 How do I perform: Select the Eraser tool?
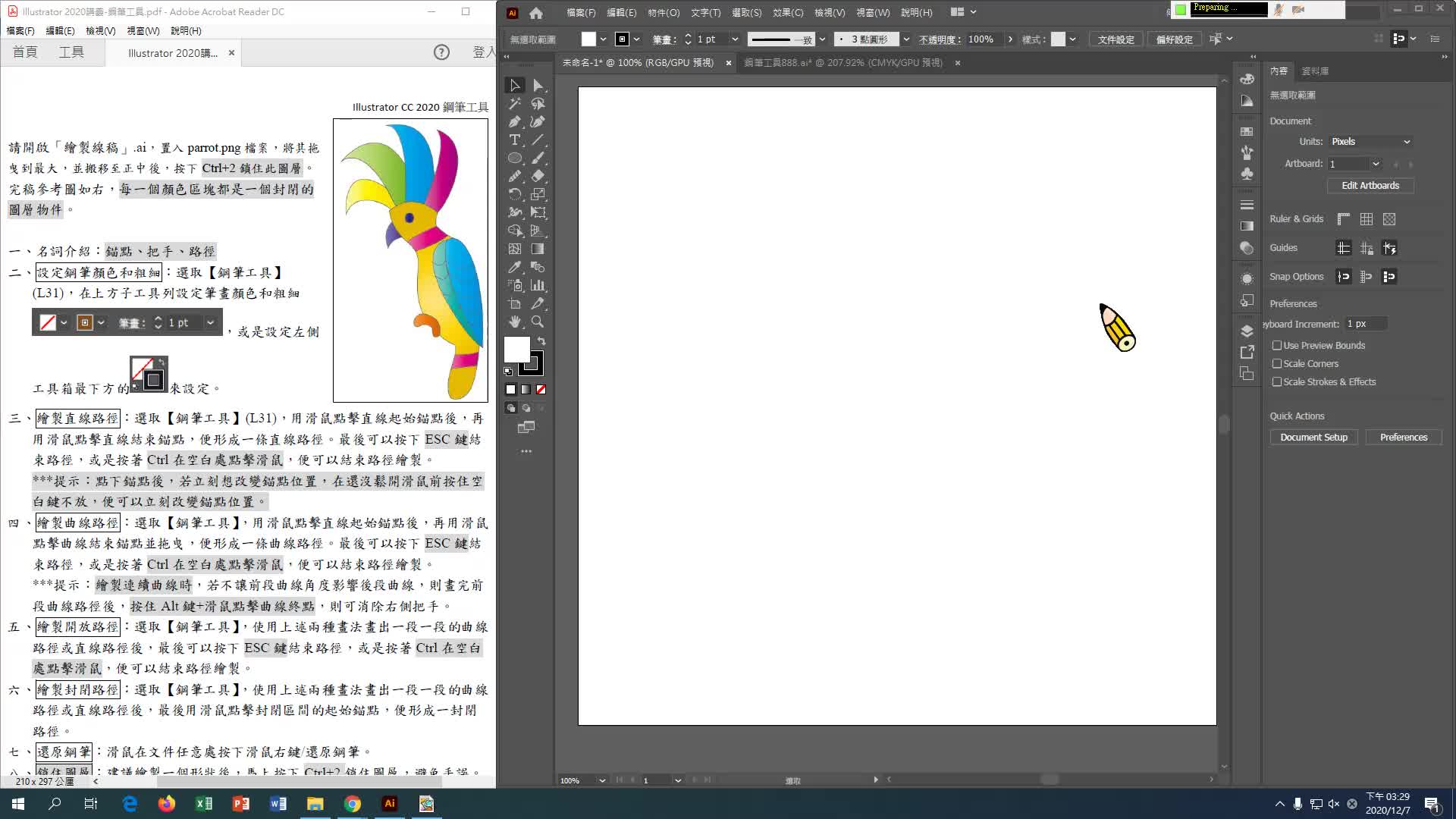point(538,176)
